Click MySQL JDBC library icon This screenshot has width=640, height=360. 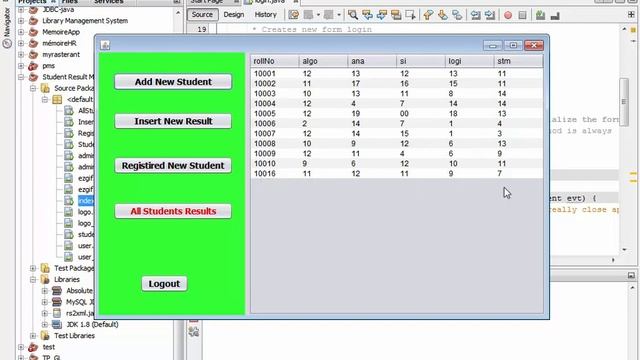pyautogui.click(x=57, y=302)
